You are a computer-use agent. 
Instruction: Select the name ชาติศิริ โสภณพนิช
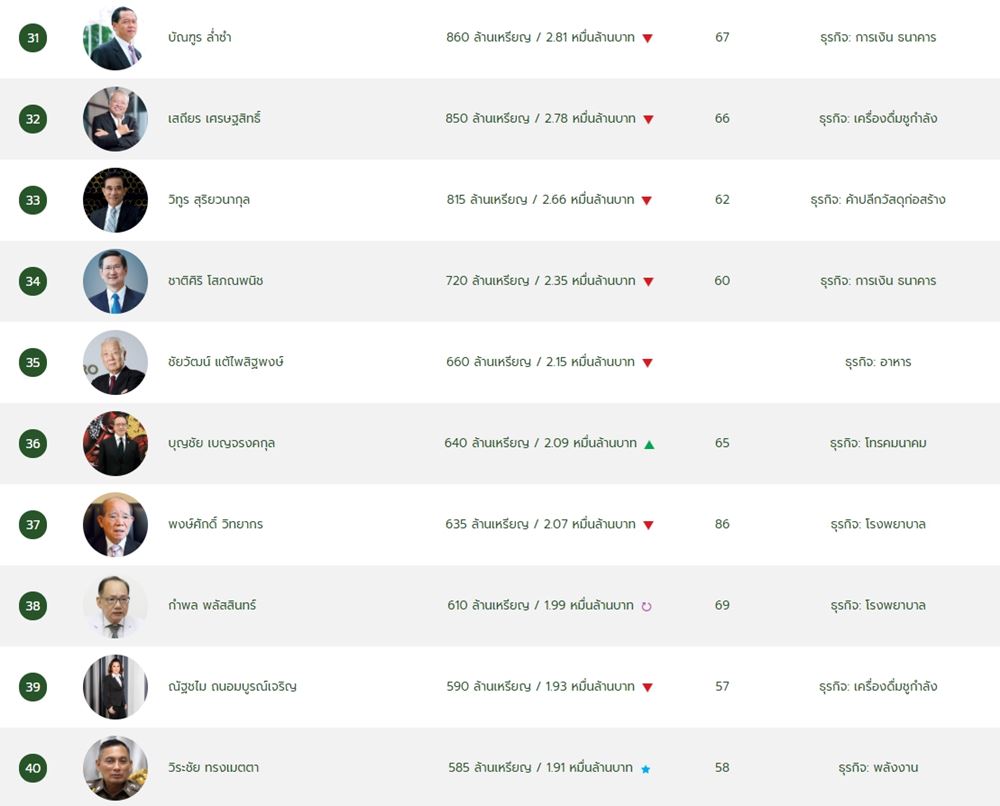(216, 281)
